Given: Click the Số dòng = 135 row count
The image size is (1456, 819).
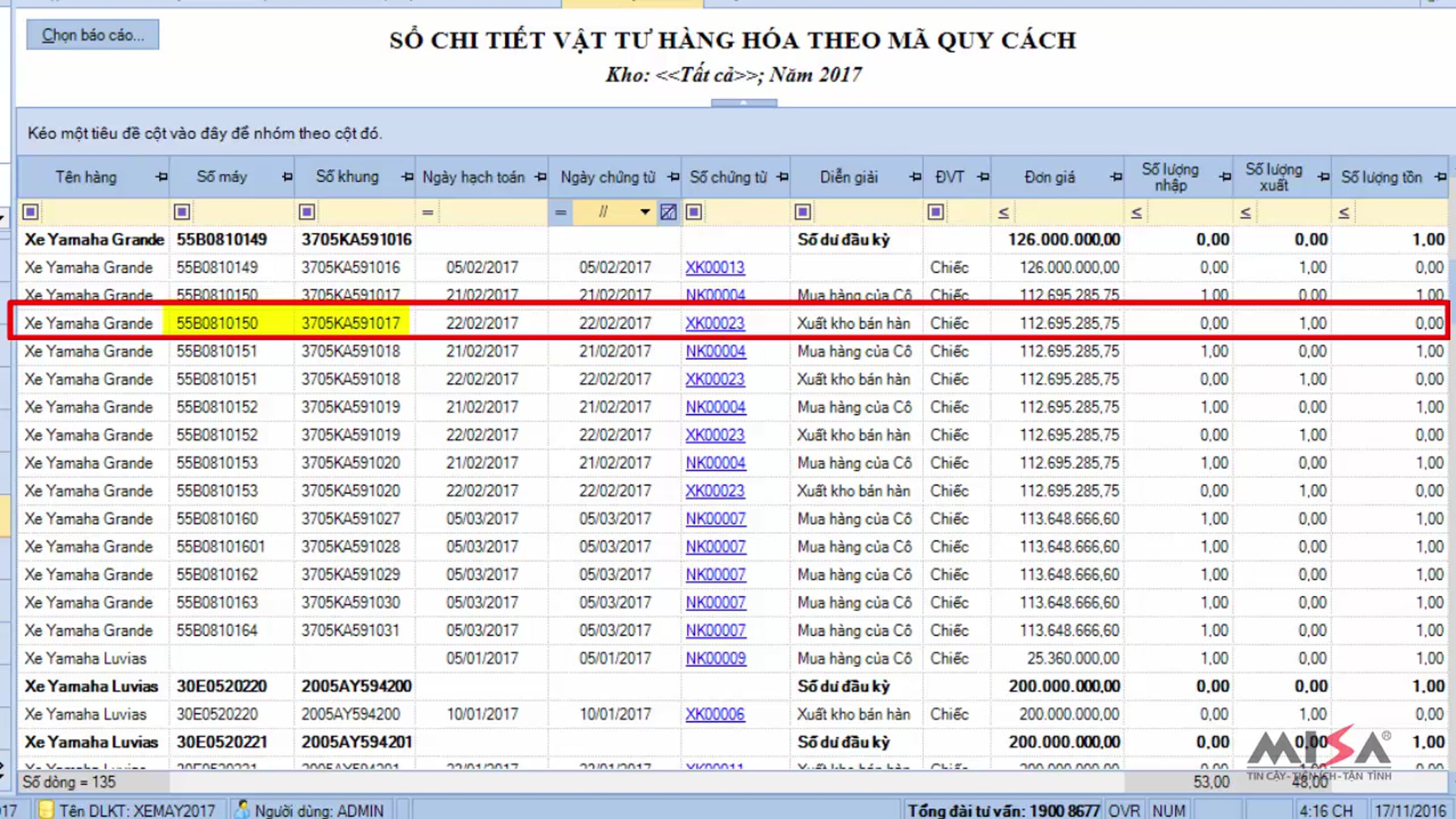Looking at the screenshot, I should (x=69, y=782).
